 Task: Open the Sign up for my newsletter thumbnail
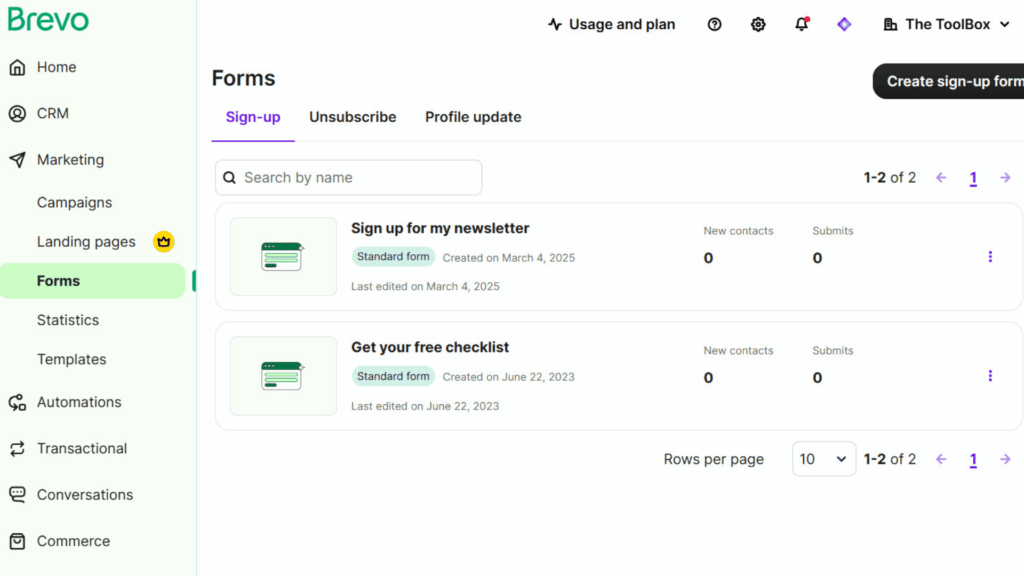pyautogui.click(x=283, y=257)
